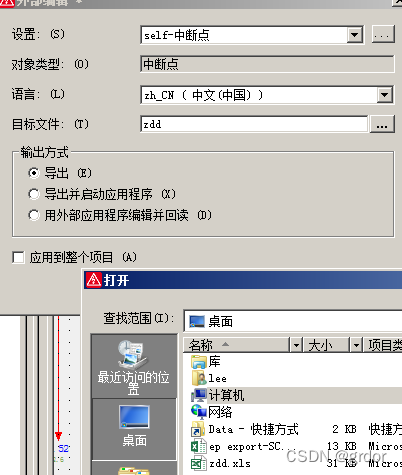Open the Network (网络) icon

(199, 412)
